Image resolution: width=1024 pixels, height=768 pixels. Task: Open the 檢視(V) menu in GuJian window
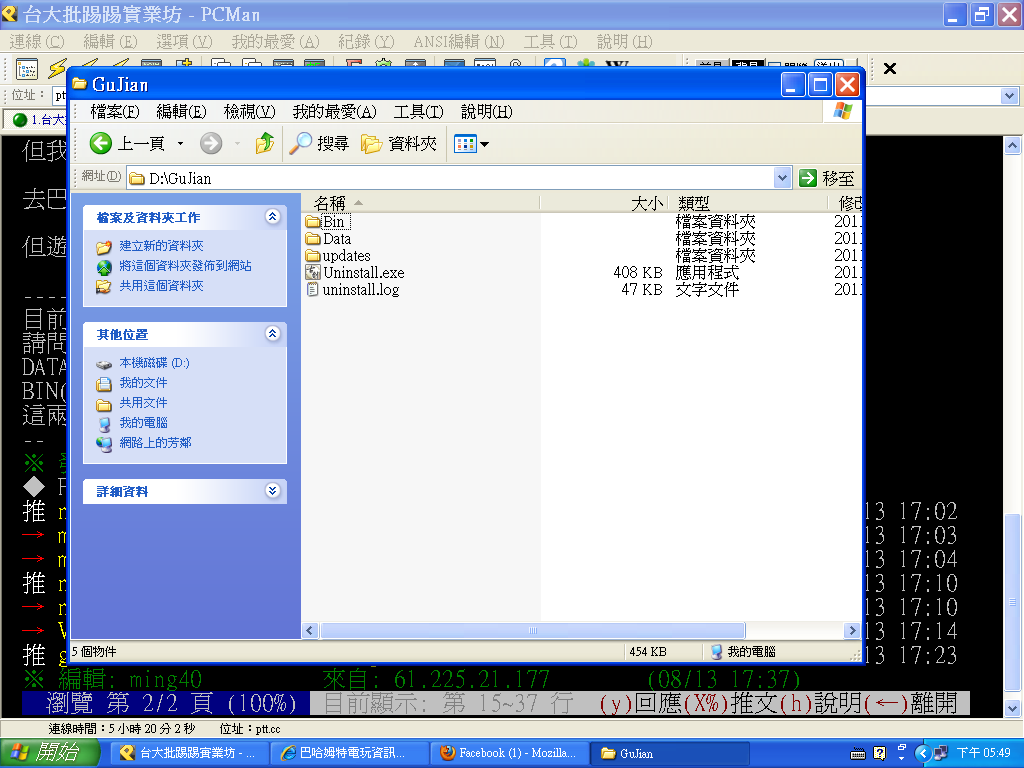[249, 111]
